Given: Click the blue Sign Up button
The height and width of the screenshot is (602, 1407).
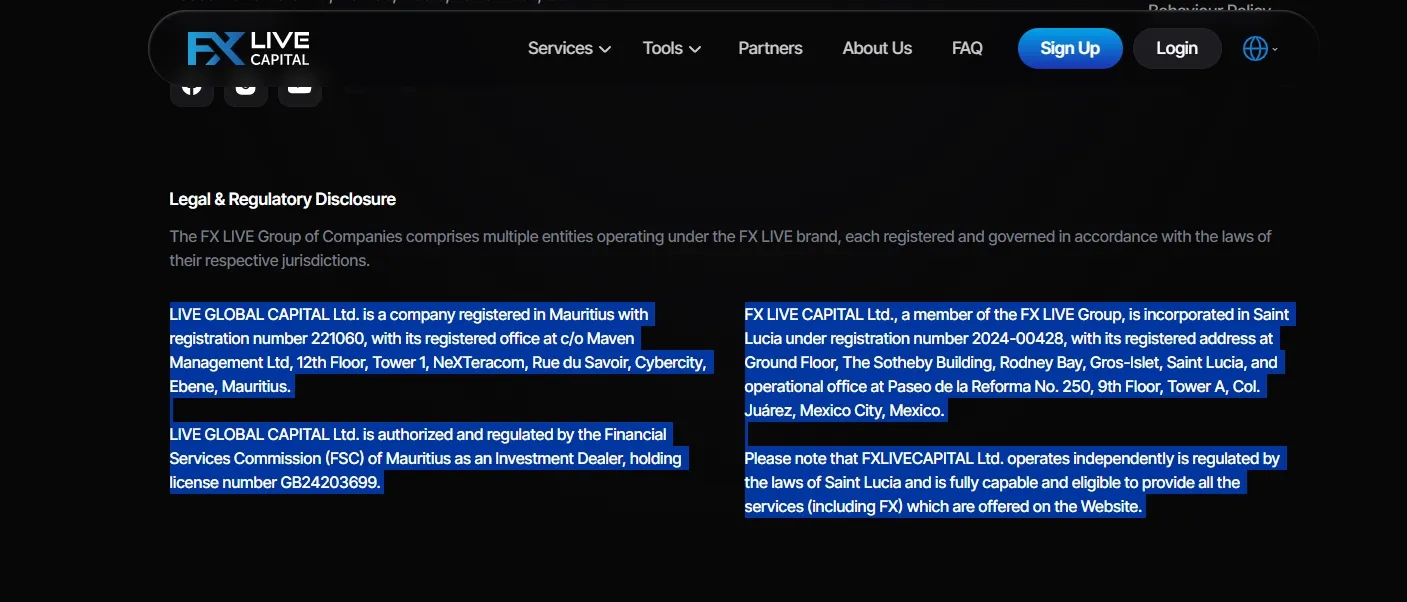Looking at the screenshot, I should [1070, 48].
